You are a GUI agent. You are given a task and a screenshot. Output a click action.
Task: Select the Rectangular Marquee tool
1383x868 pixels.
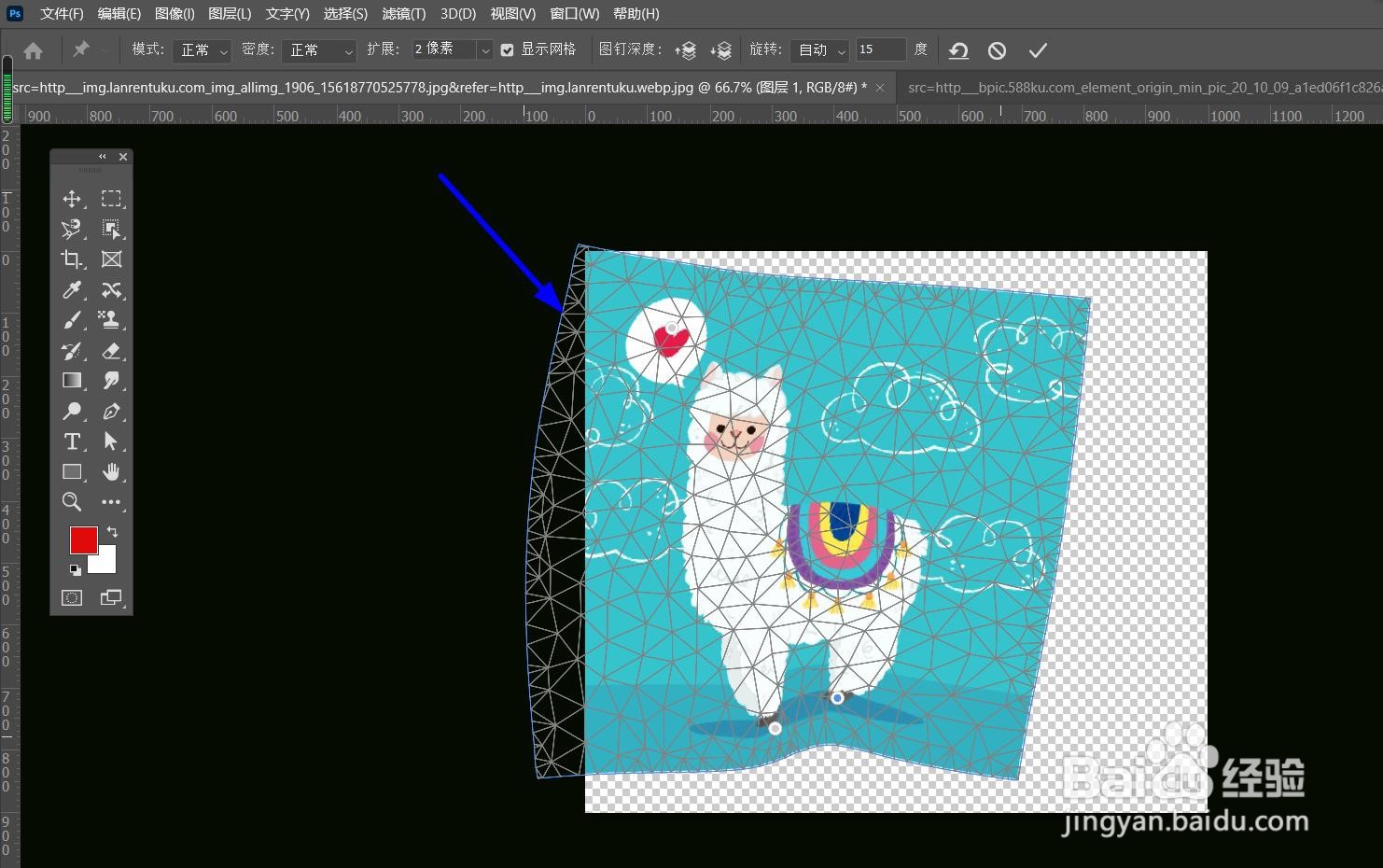[x=111, y=199]
